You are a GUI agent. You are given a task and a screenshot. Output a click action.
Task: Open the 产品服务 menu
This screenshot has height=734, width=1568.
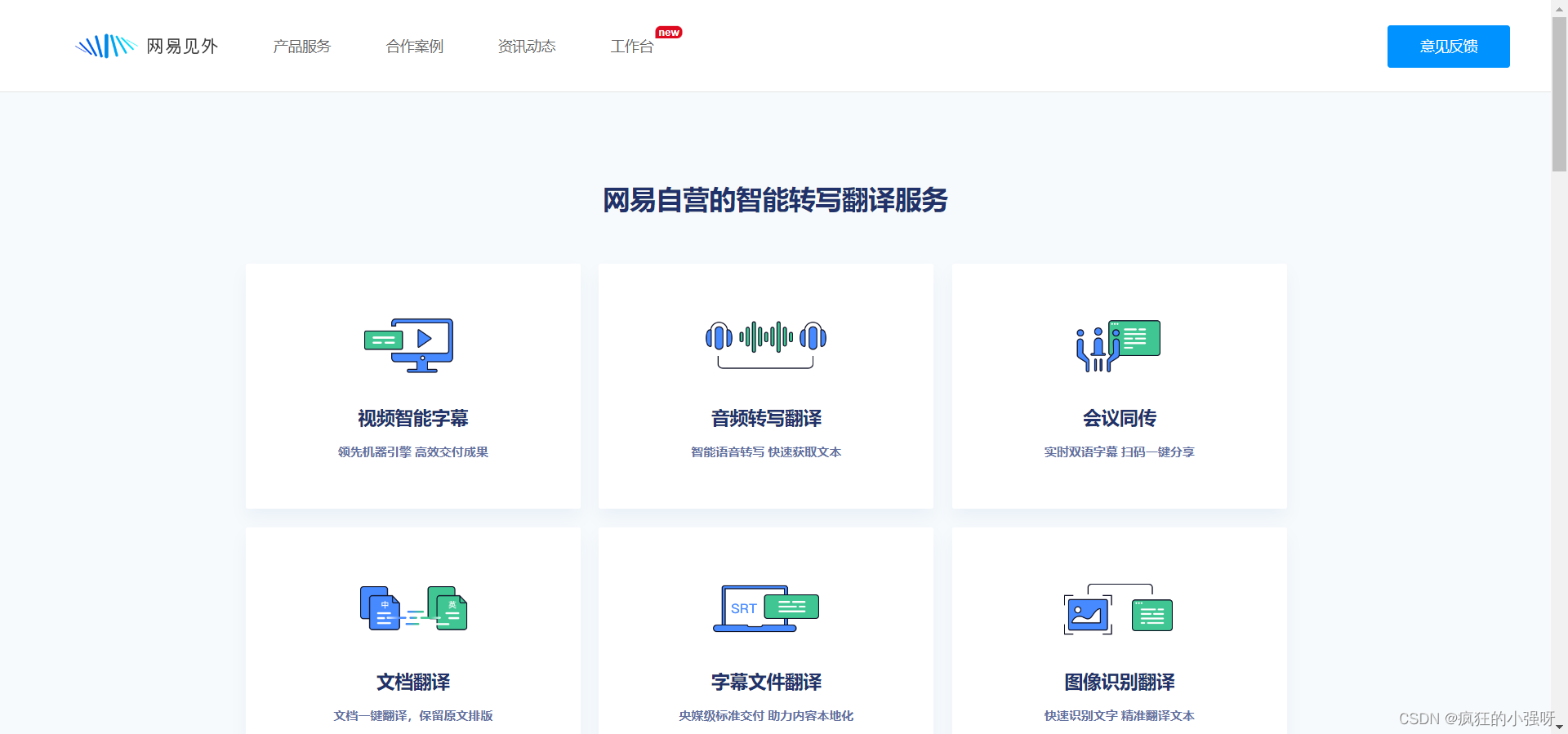(x=301, y=47)
